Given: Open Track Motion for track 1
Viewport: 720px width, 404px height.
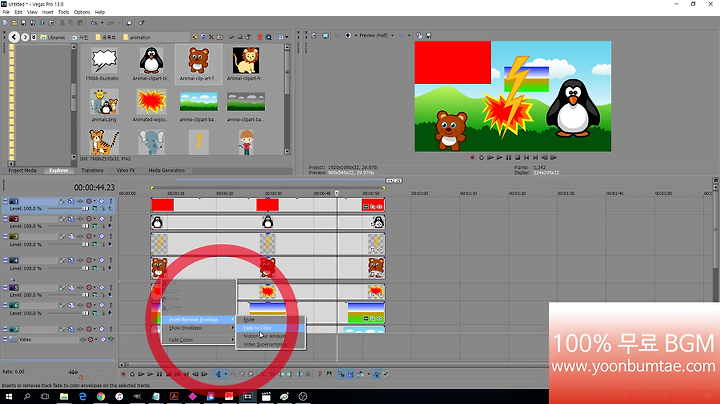Looking at the screenshot, I should tap(71, 201).
